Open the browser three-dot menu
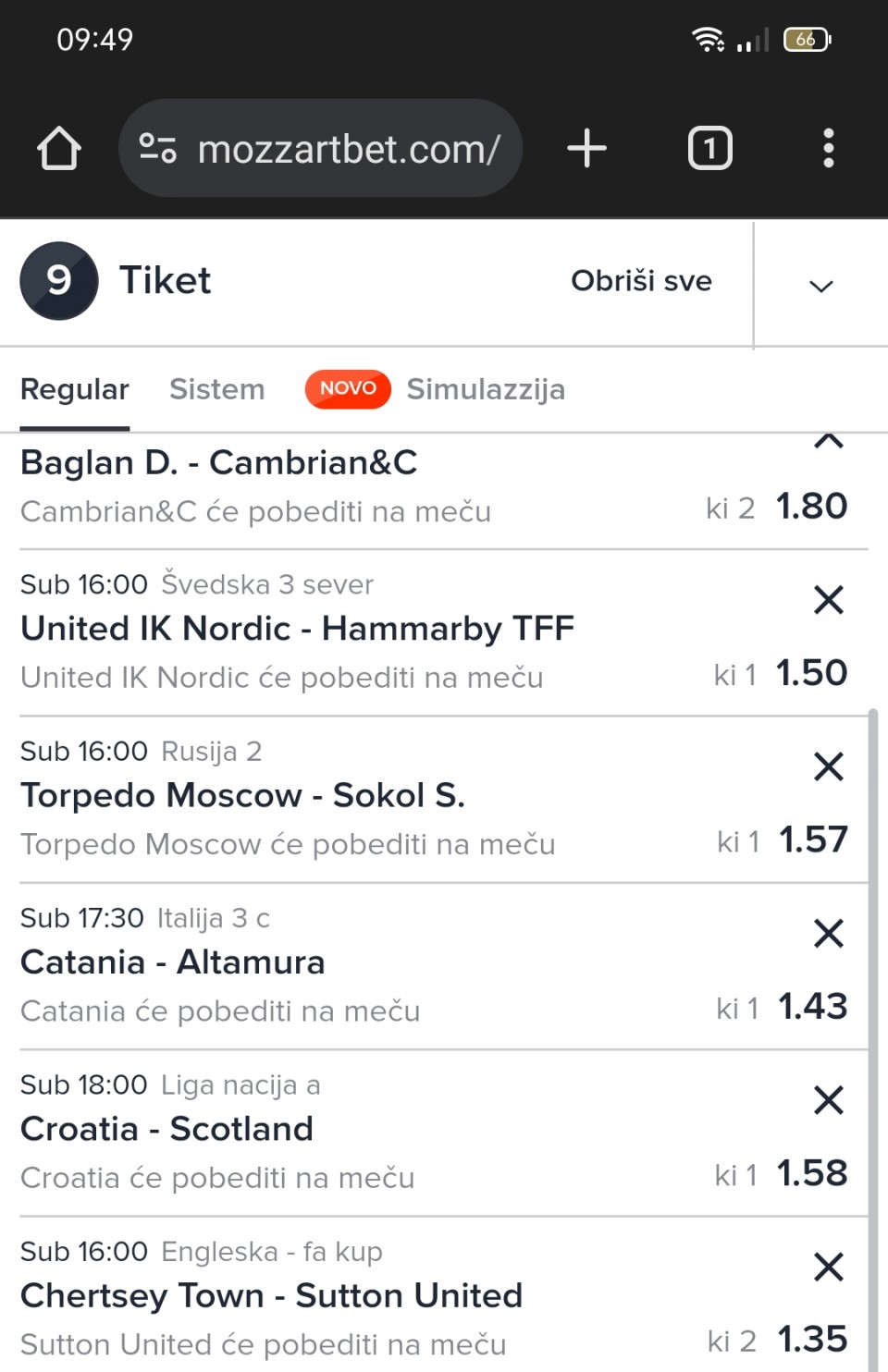888x1372 pixels. pos(828,148)
